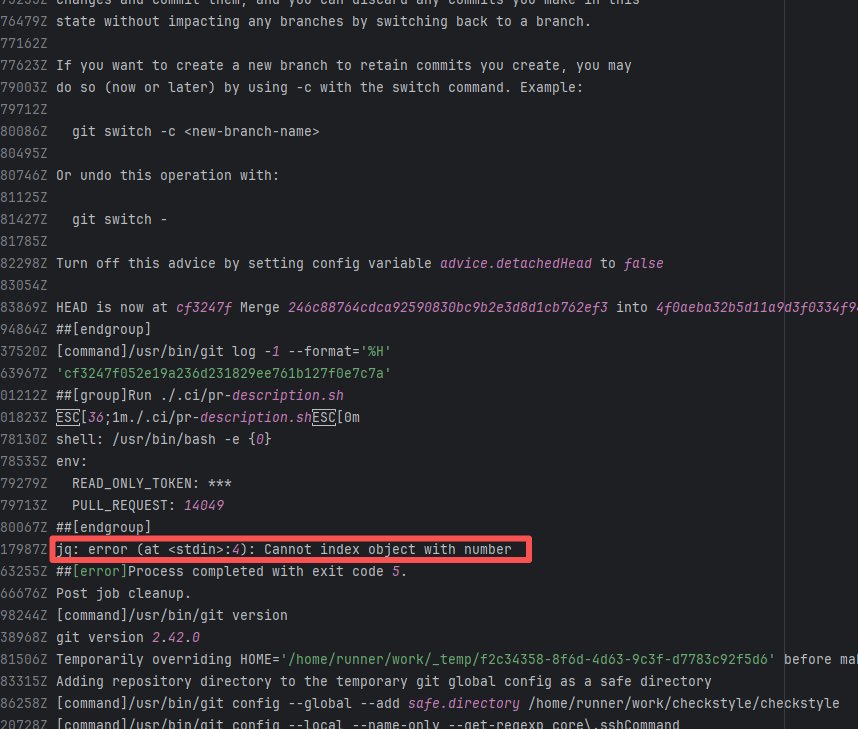
Task: Click the 'git switch -c <new-branch-name>' example text
Action: [x=195, y=131]
